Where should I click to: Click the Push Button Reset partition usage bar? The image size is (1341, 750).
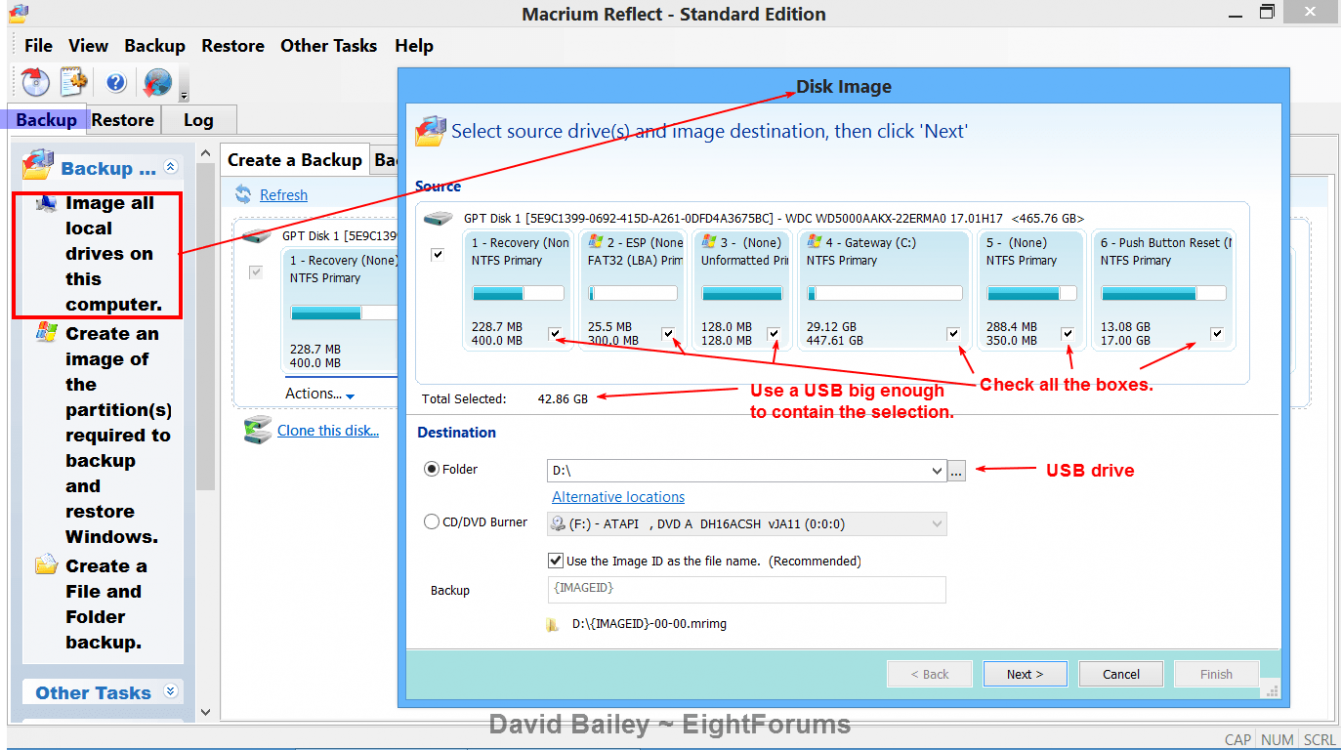tap(1164, 294)
